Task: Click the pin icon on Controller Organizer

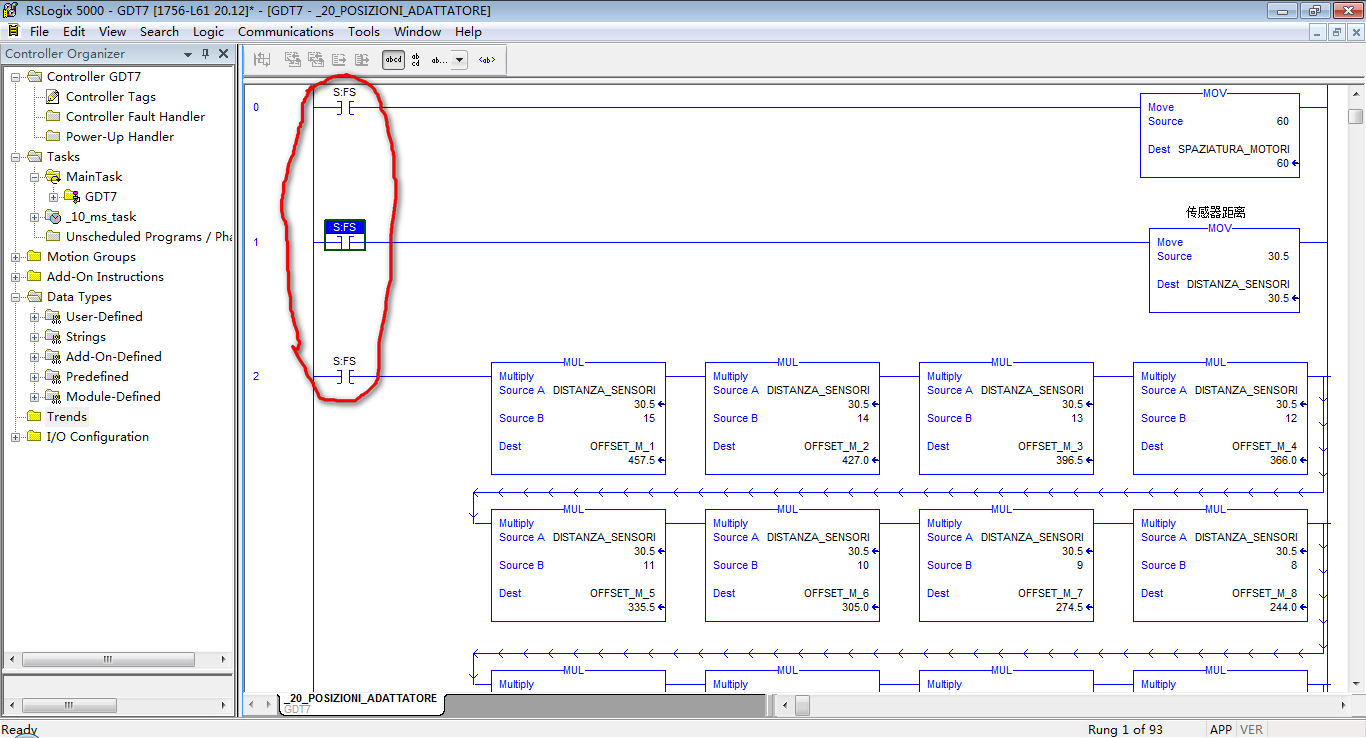Action: [x=205, y=54]
